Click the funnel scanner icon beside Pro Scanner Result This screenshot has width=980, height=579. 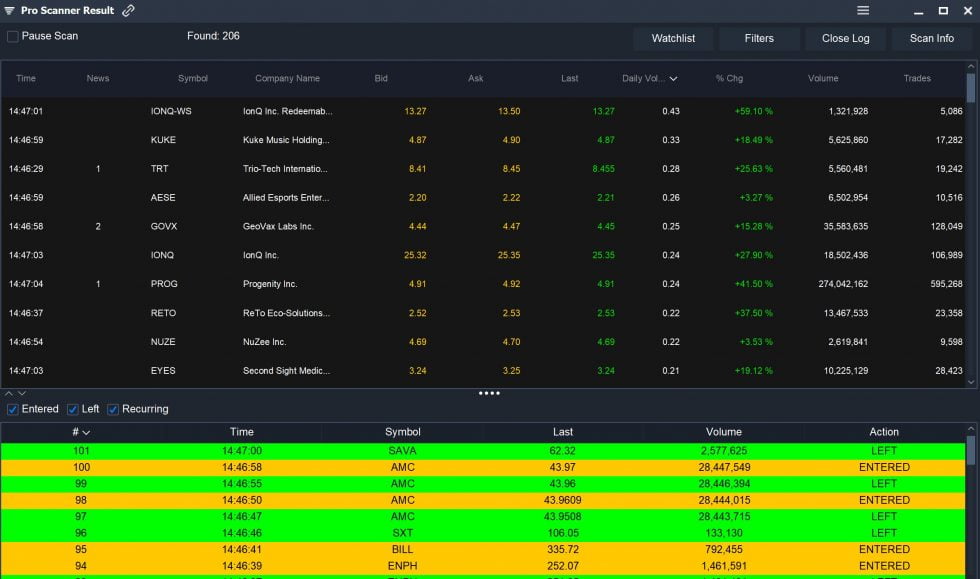click(x=9, y=10)
